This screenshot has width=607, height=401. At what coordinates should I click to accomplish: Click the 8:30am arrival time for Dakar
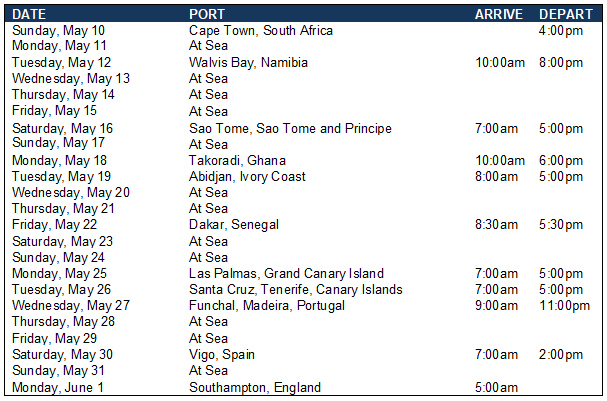[500, 224]
